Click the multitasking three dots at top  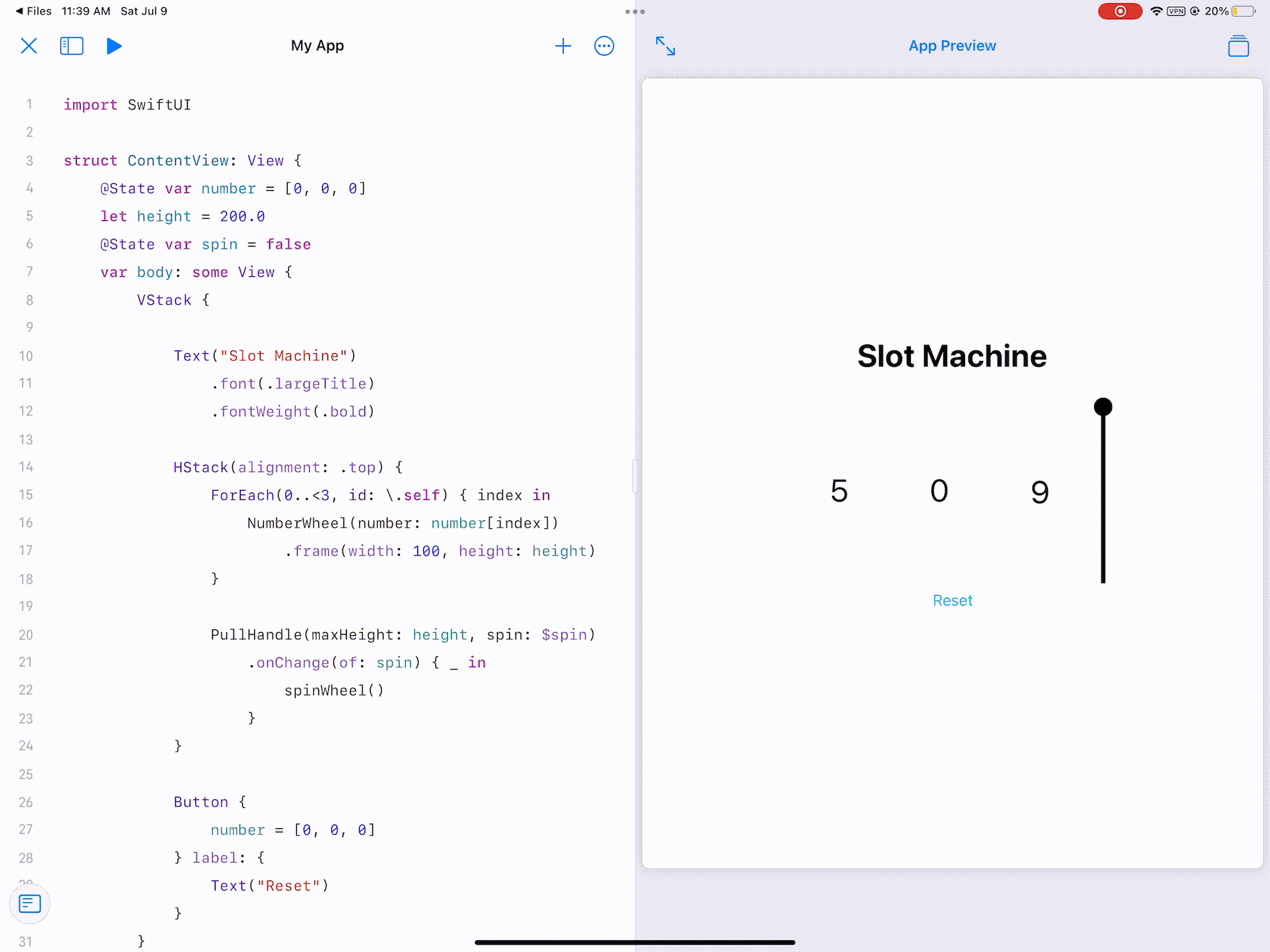pos(634,11)
